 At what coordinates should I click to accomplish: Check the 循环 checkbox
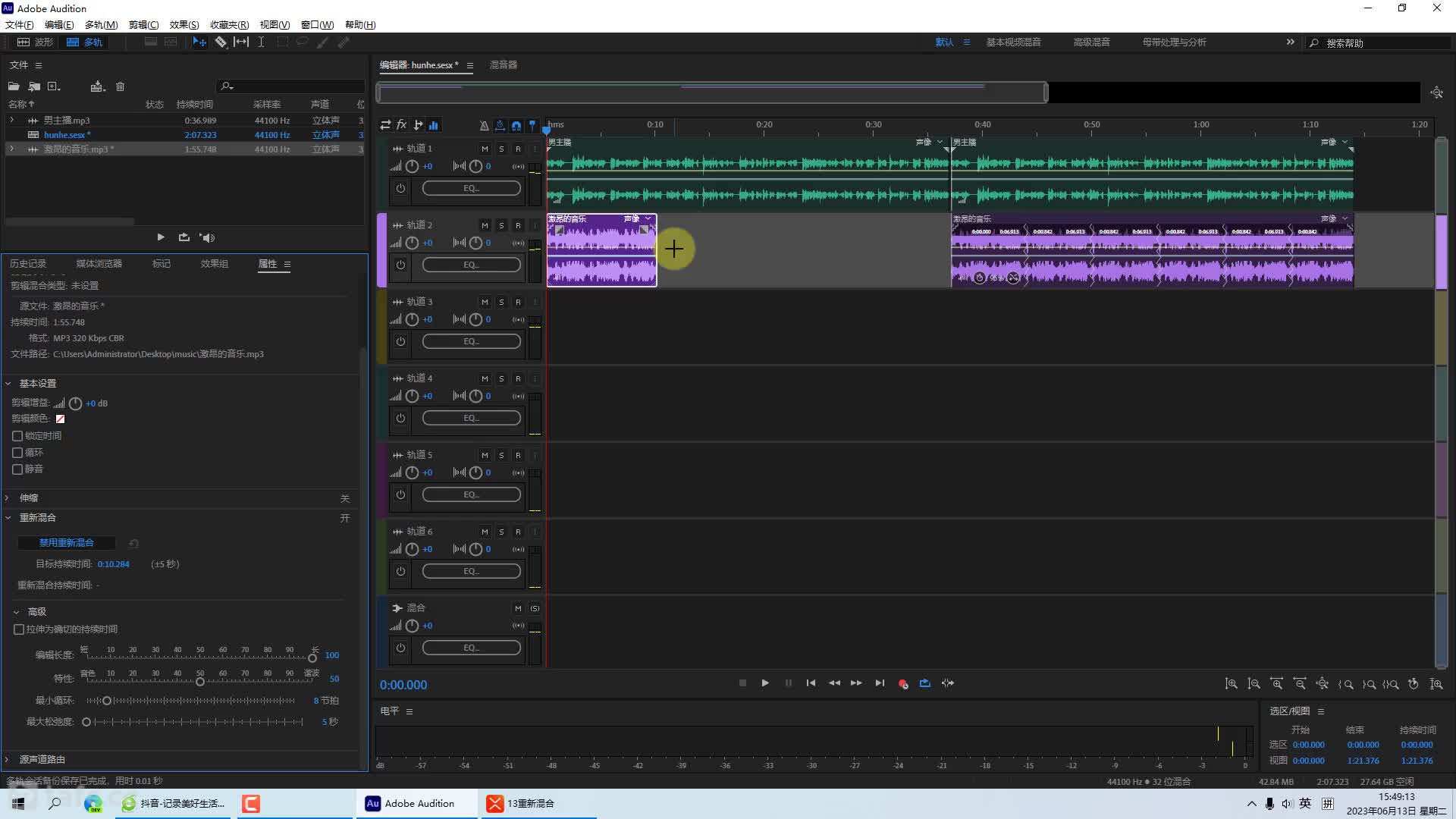17,453
